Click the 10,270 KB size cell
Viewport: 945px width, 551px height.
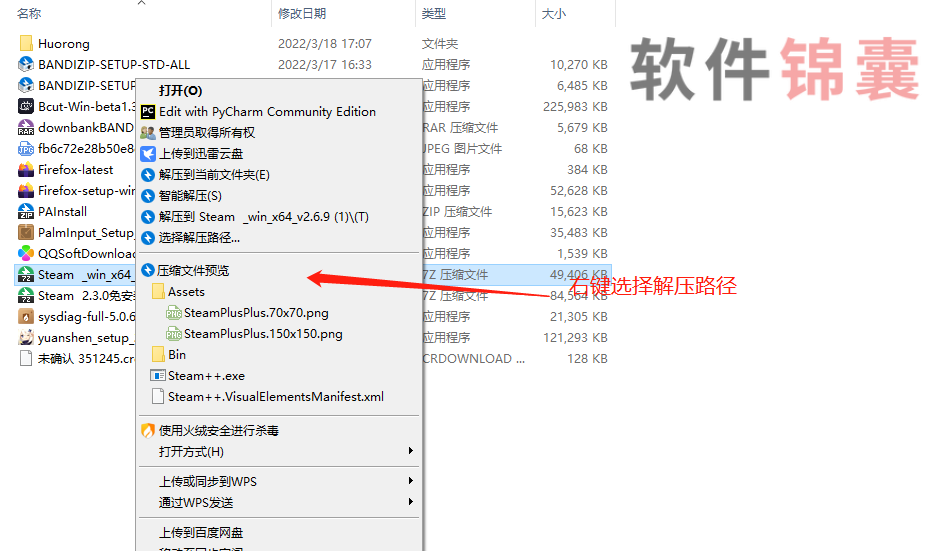click(x=579, y=65)
